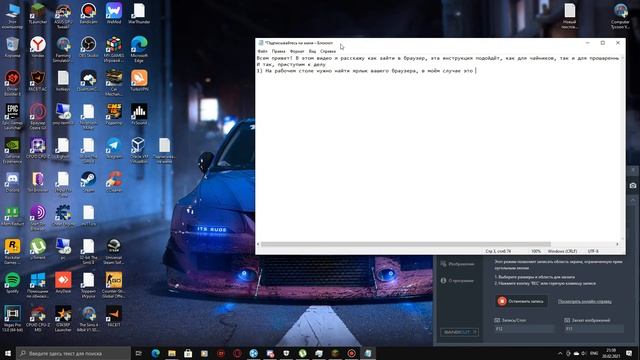Open Microsoft Edge from the taskbar

[156, 353]
